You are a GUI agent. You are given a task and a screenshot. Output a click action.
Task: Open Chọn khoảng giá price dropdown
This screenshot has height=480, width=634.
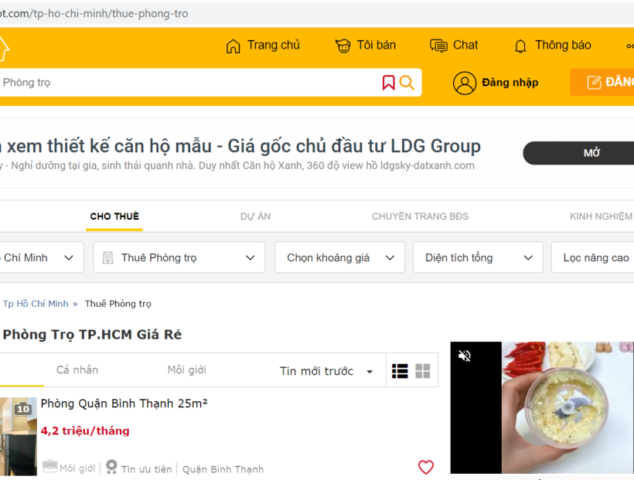pyautogui.click(x=339, y=258)
